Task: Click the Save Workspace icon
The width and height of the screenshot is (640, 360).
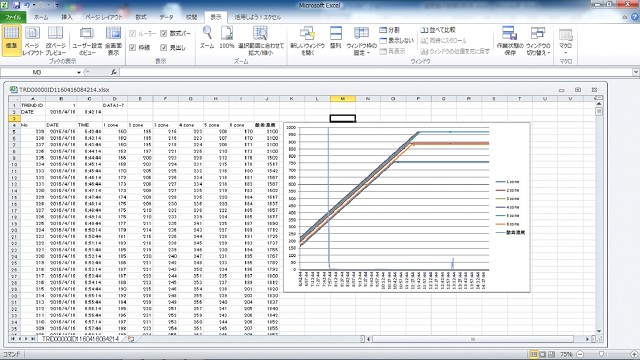Action: [509, 33]
